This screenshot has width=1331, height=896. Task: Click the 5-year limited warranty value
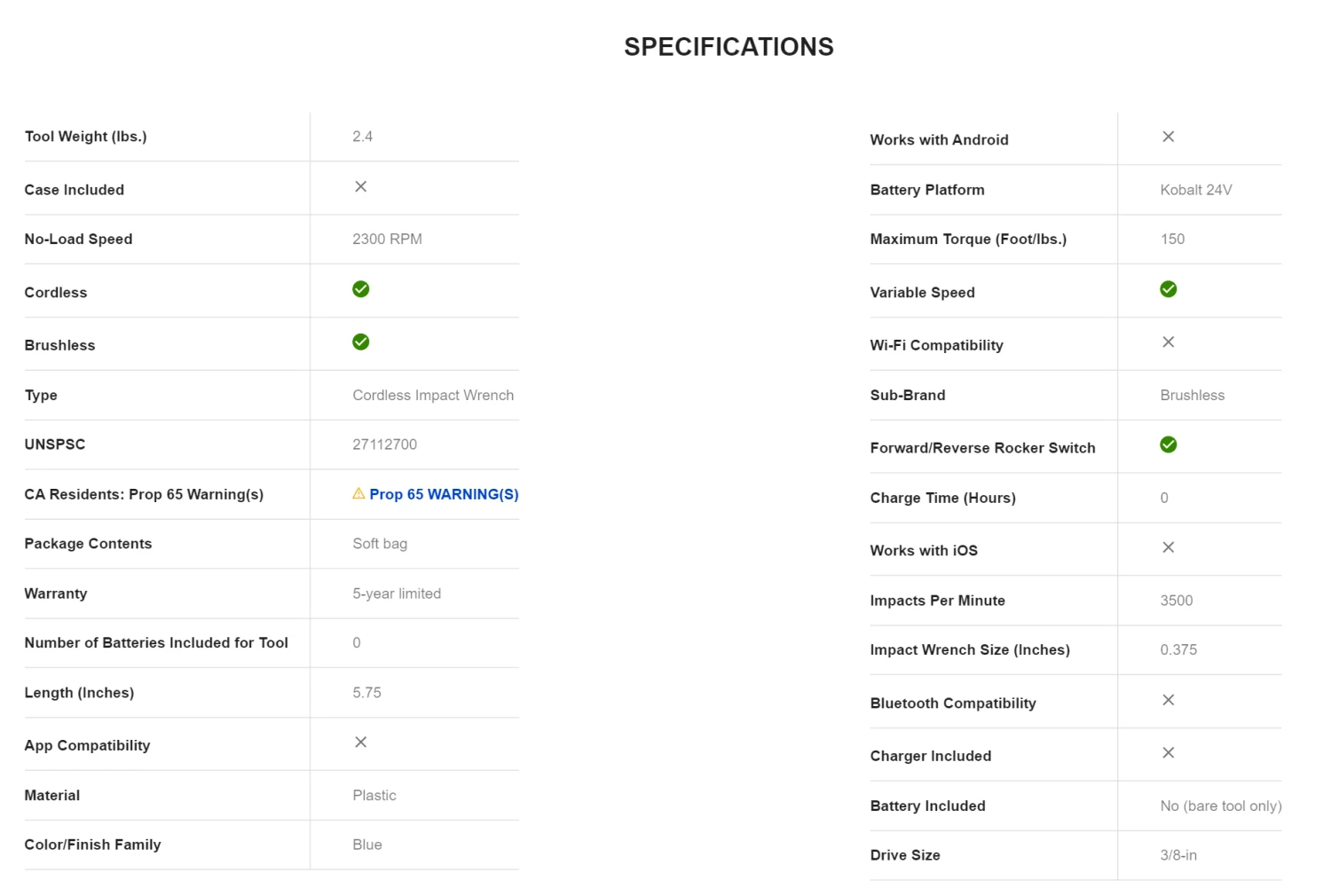click(x=397, y=593)
